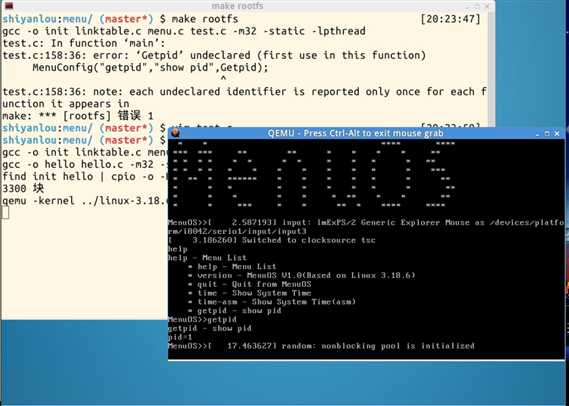Click the terminal window menu icon

(x=9, y=5)
